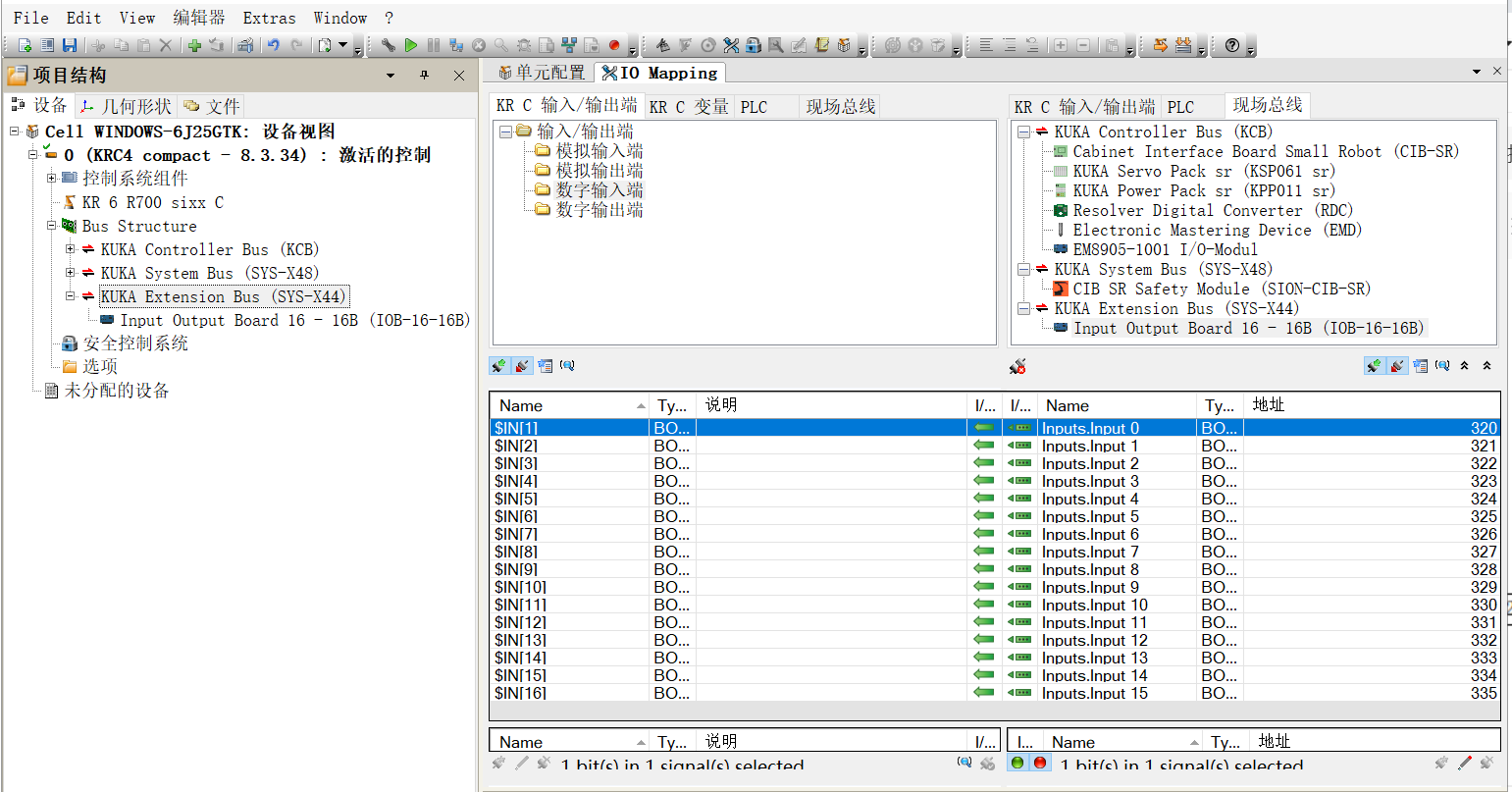Expand the 控制系统组件 node
The width and height of the screenshot is (1512, 792).
52,179
